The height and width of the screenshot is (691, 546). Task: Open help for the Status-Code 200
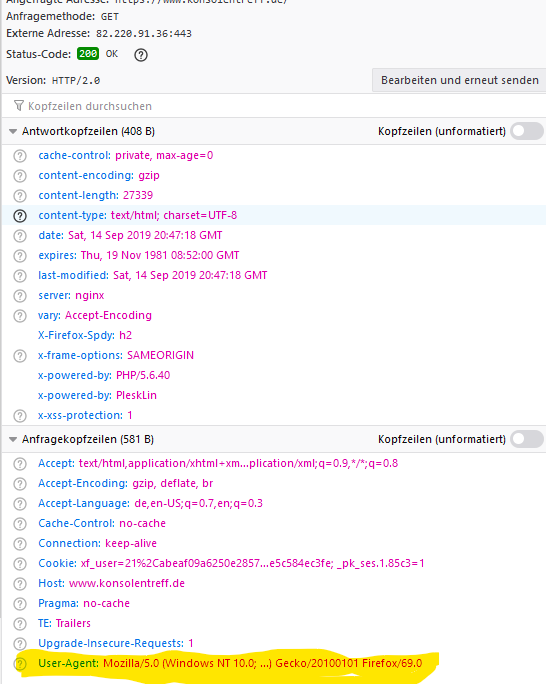coord(141,55)
